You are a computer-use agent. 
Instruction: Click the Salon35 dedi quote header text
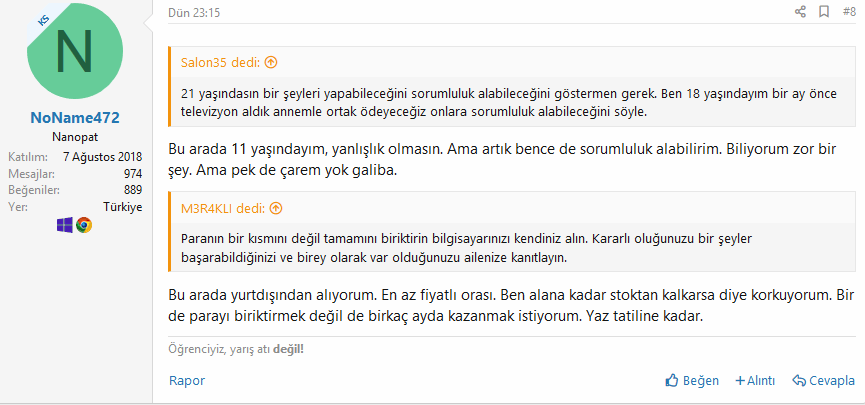220,62
